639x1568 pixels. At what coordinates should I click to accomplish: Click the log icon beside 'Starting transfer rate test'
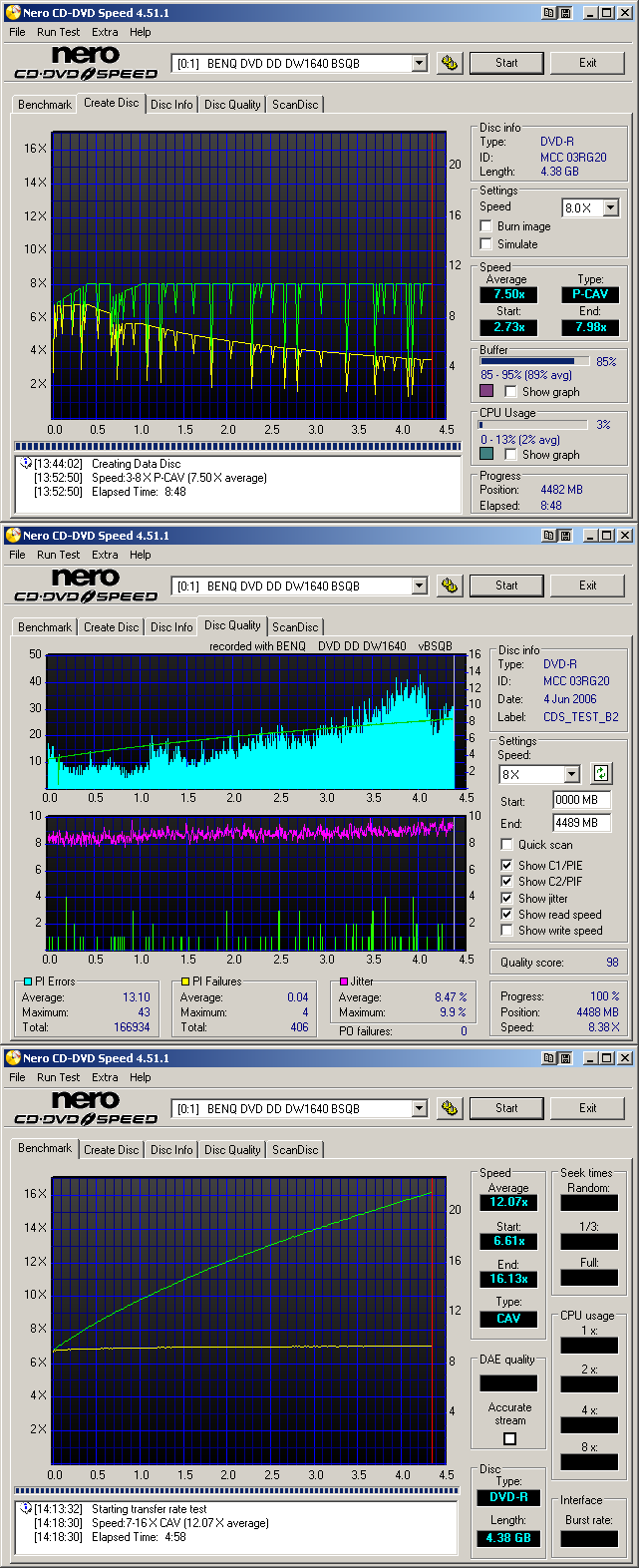25,1509
